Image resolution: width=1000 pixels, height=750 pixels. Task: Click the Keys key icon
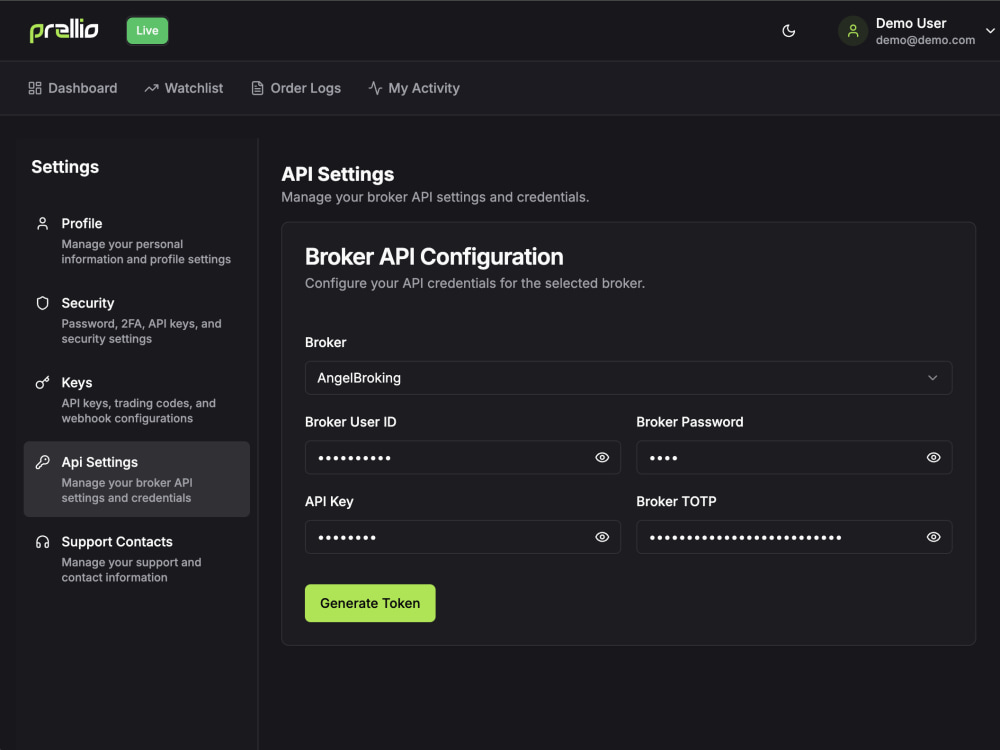42,383
